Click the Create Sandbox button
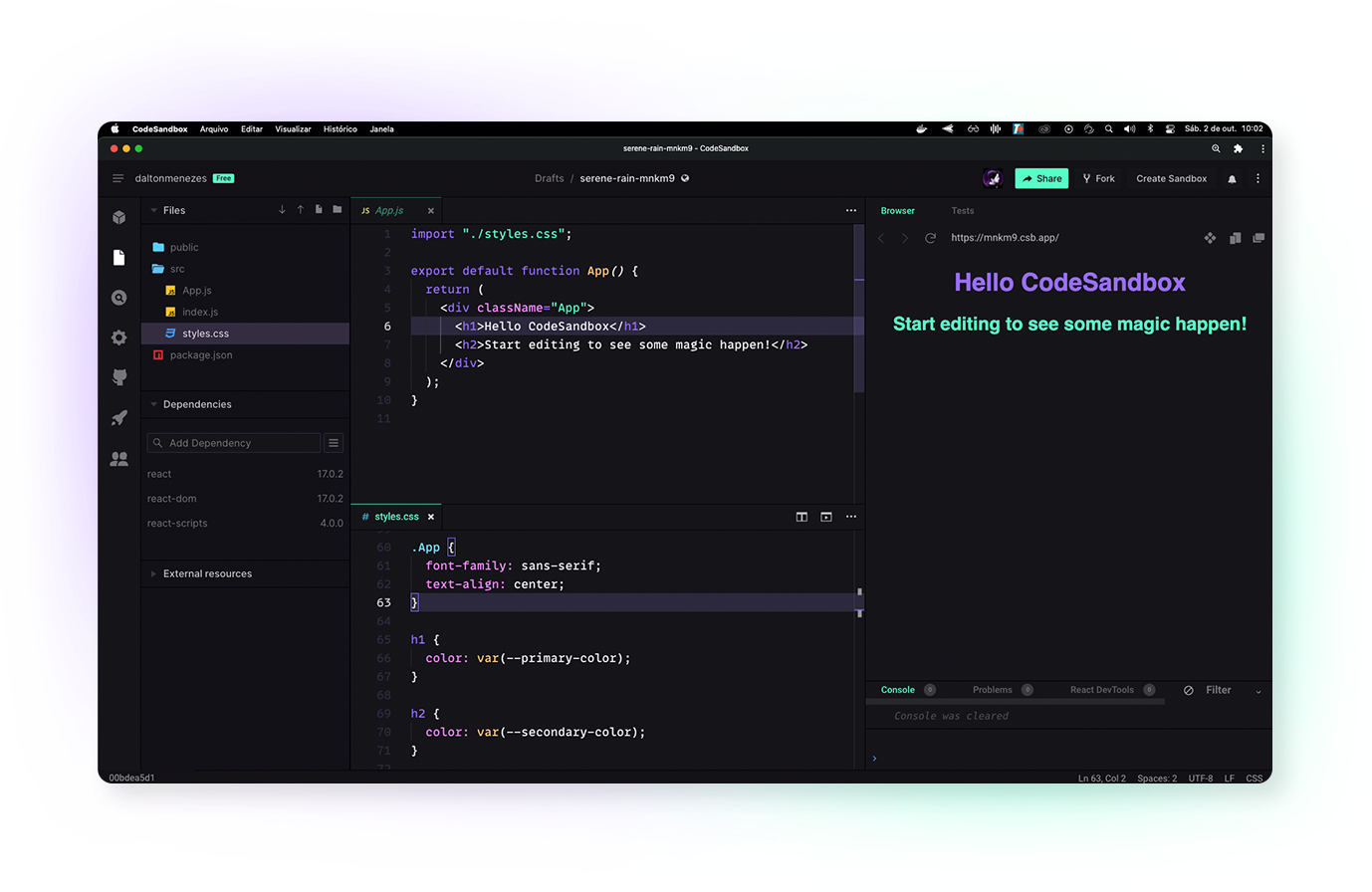Viewport: 1372px width, 892px height. [x=1172, y=178]
